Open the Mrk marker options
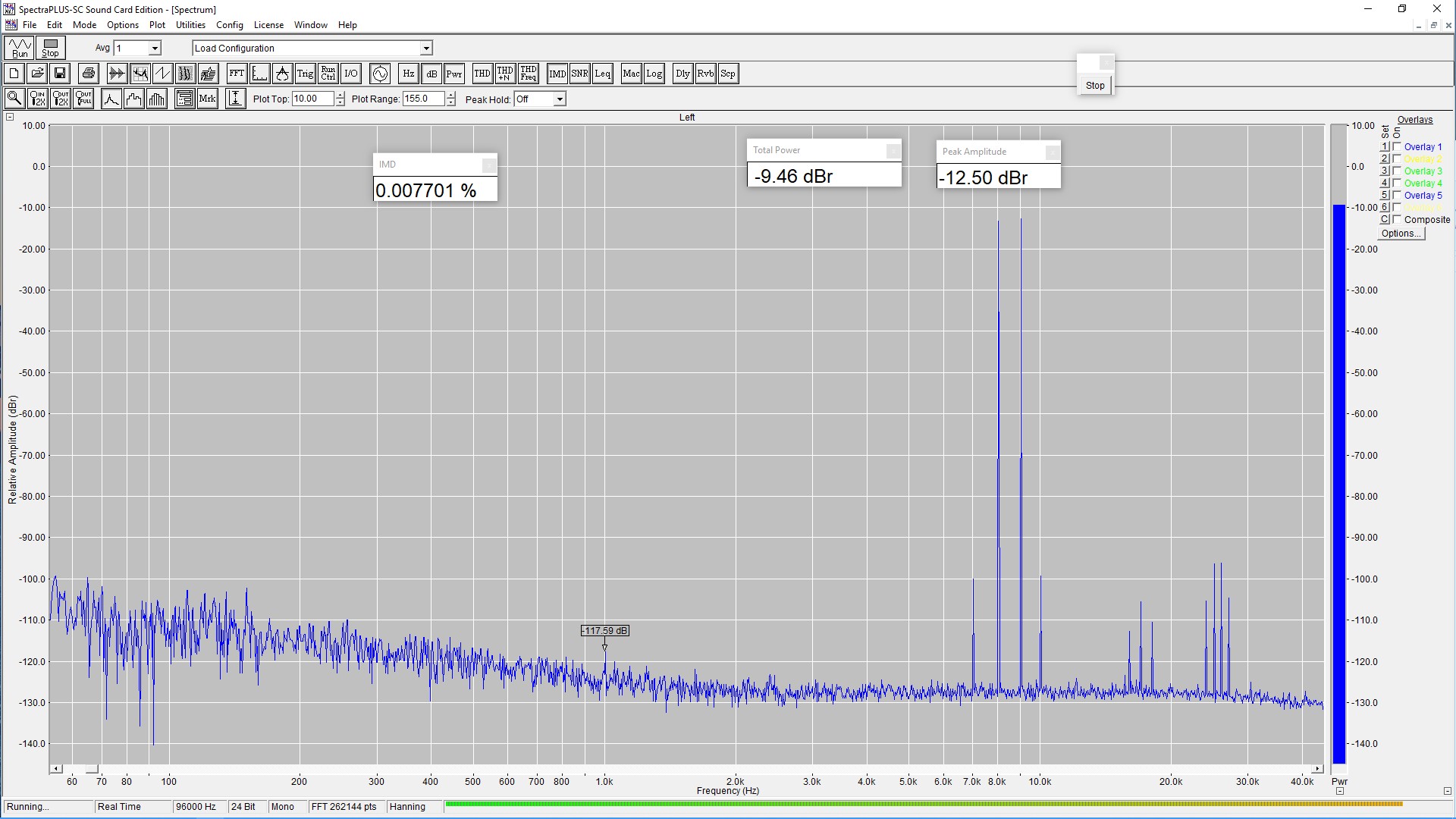1456x819 pixels. (x=207, y=99)
